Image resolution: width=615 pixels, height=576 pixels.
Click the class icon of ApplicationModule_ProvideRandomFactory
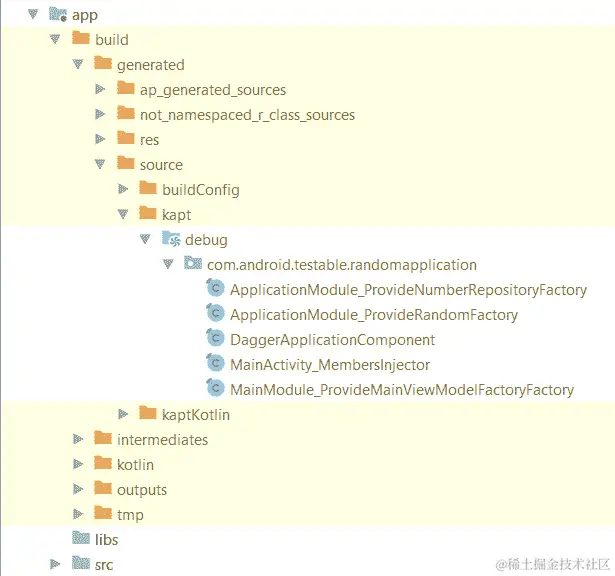tap(215, 313)
